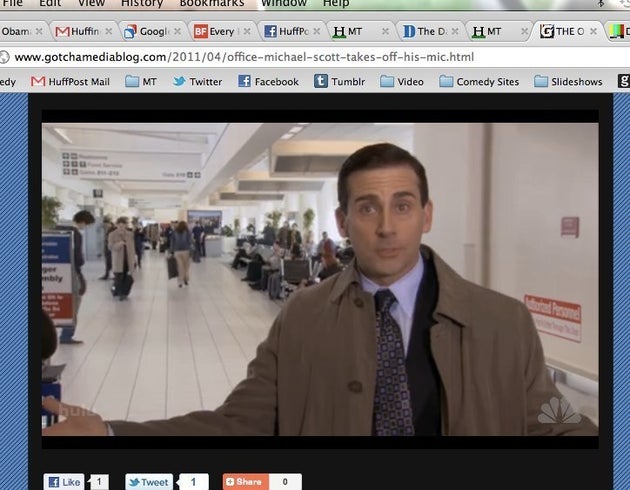Open the History menu

[x=142, y=3]
